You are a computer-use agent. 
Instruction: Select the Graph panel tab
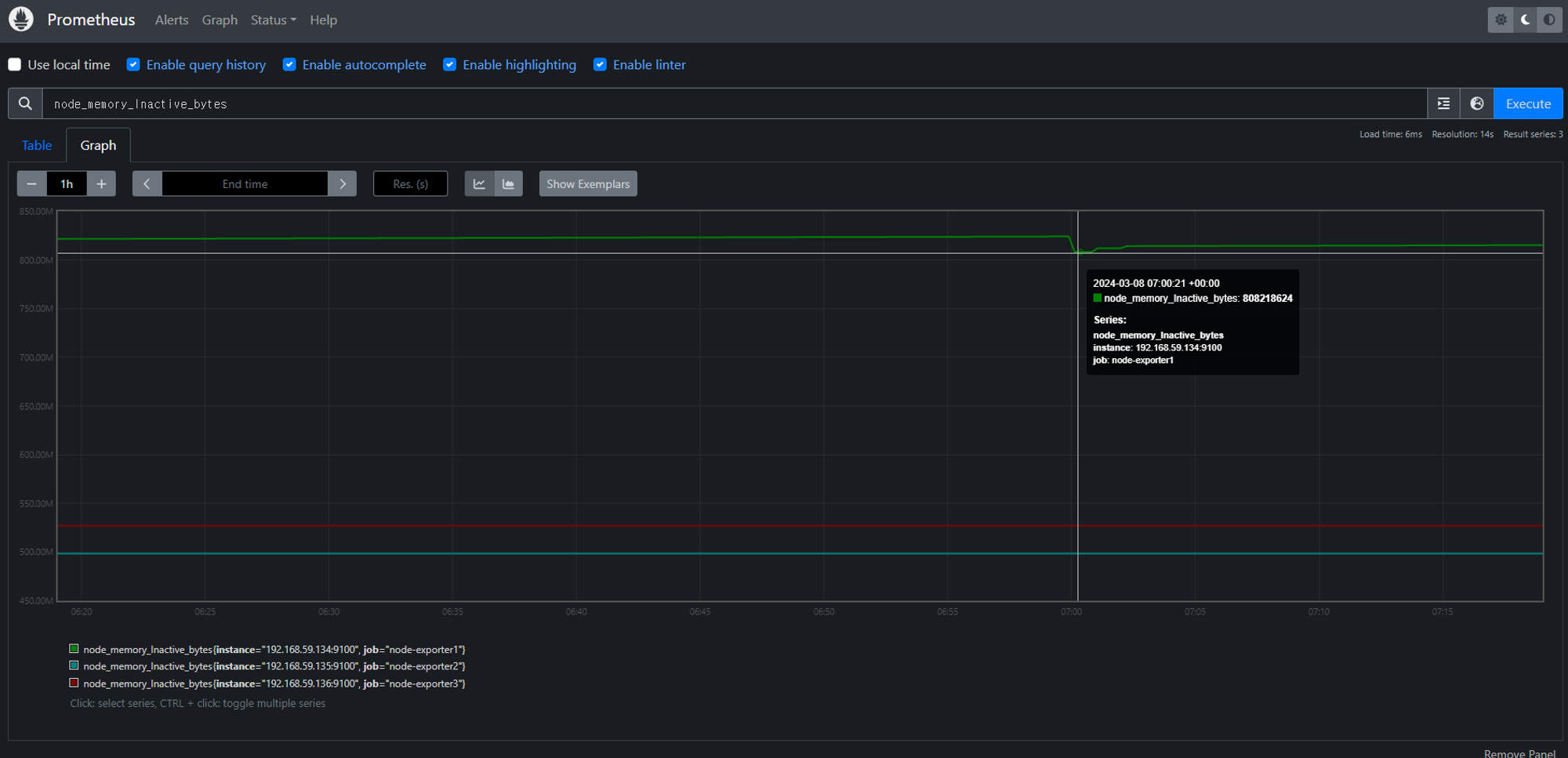[x=98, y=145]
